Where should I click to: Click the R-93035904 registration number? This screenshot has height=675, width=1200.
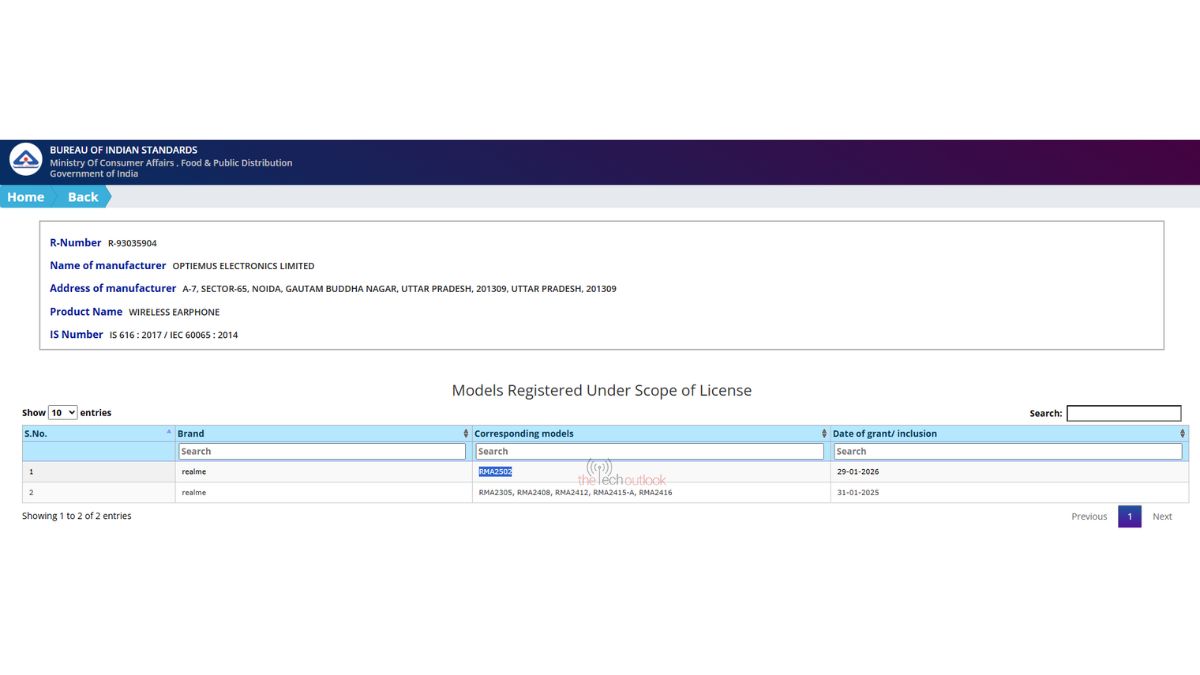[x=132, y=243]
